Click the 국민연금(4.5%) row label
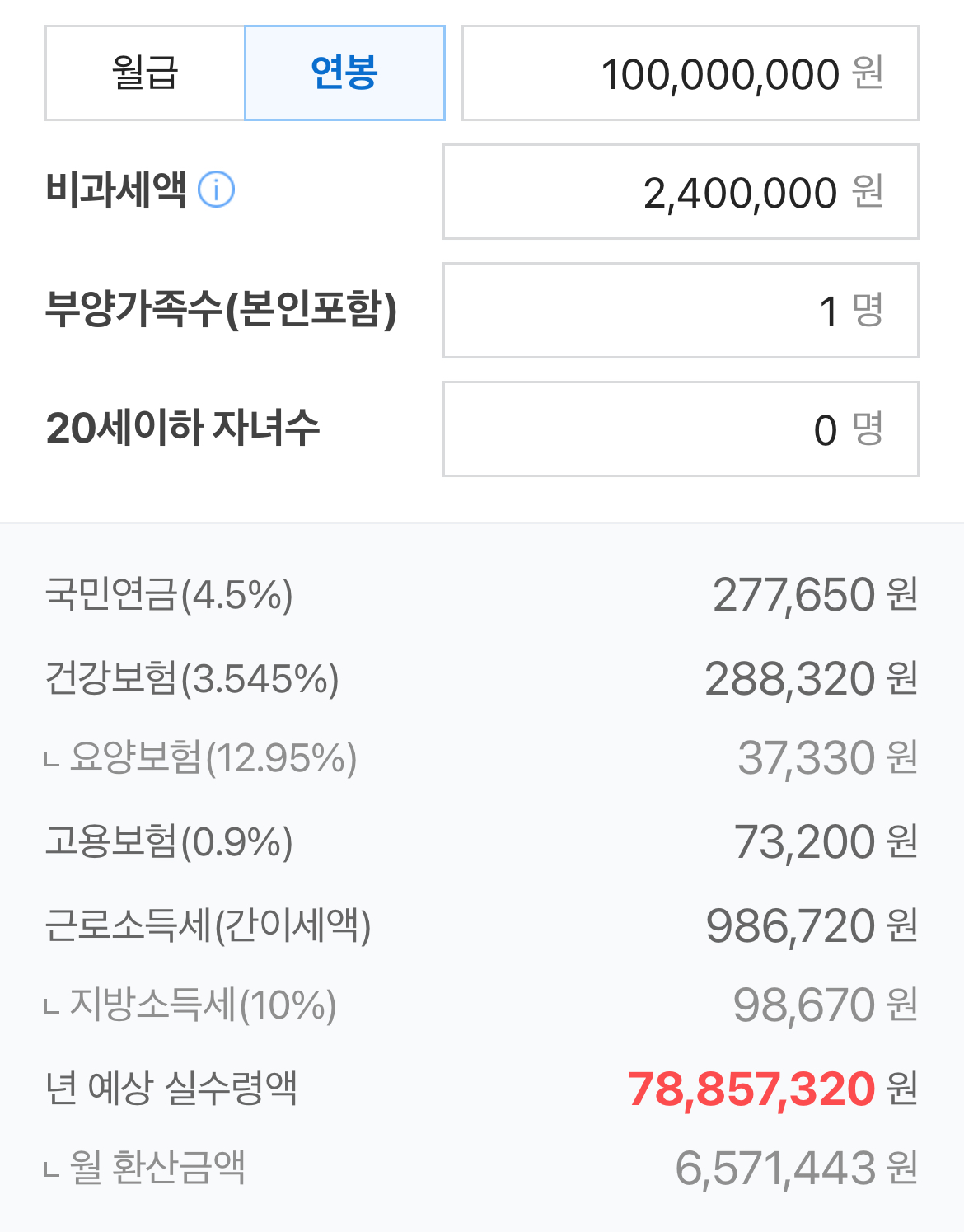Screen dimensions: 964x1232 pyautogui.click(x=169, y=594)
